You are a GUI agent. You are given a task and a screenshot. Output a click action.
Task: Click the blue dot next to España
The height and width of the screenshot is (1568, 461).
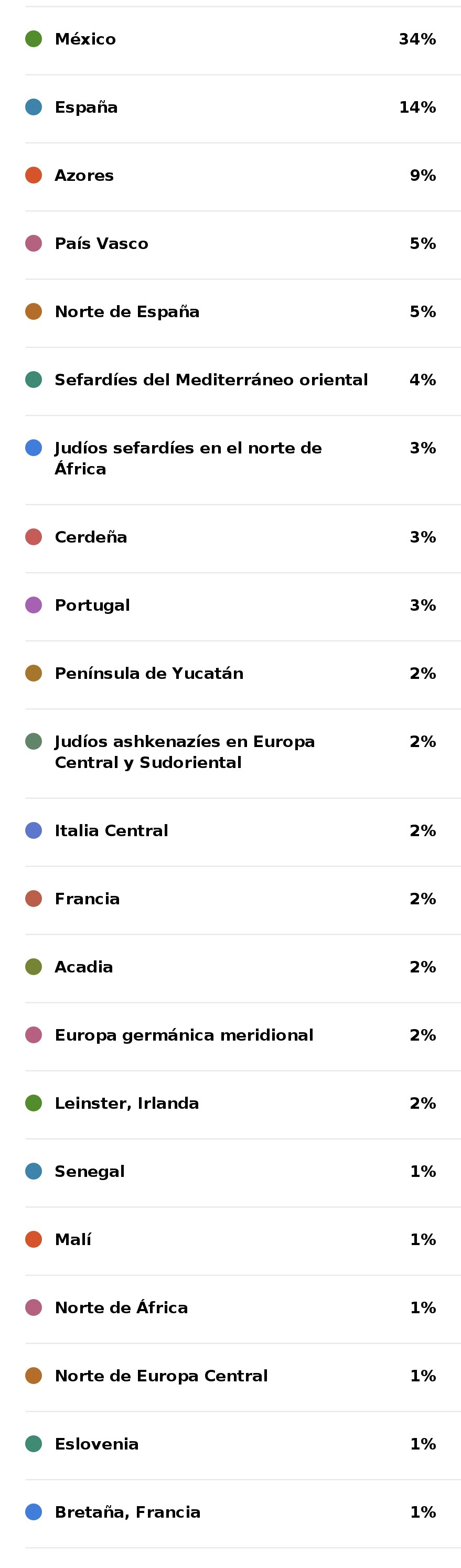(34, 107)
